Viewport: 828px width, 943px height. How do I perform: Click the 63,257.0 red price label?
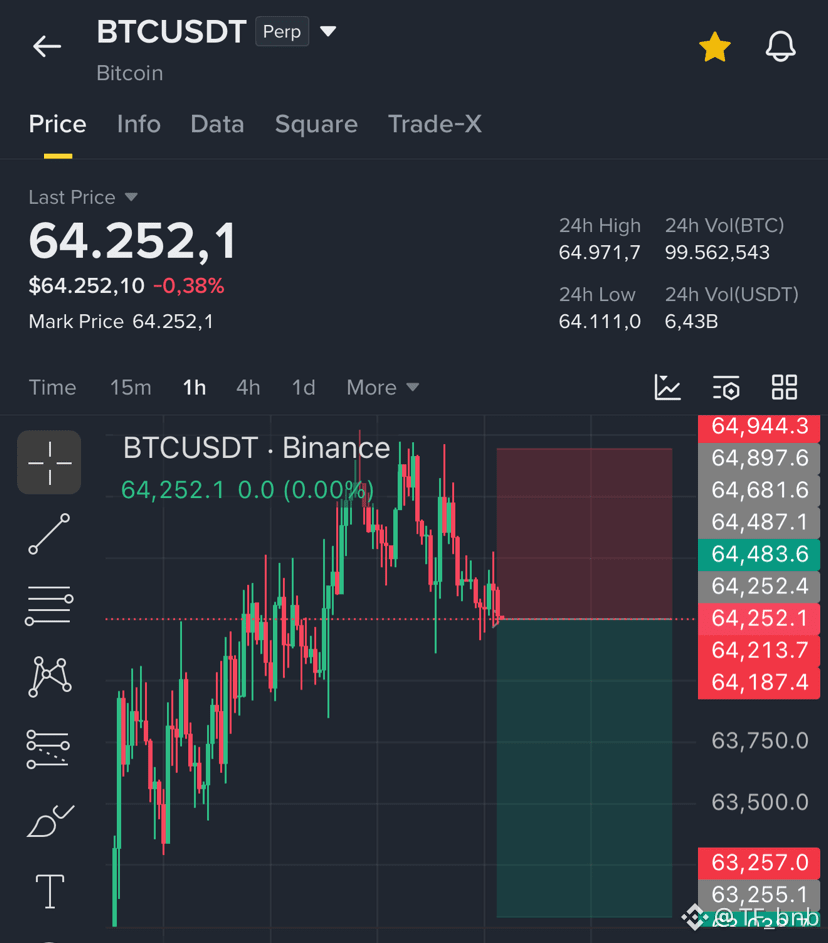point(759,863)
